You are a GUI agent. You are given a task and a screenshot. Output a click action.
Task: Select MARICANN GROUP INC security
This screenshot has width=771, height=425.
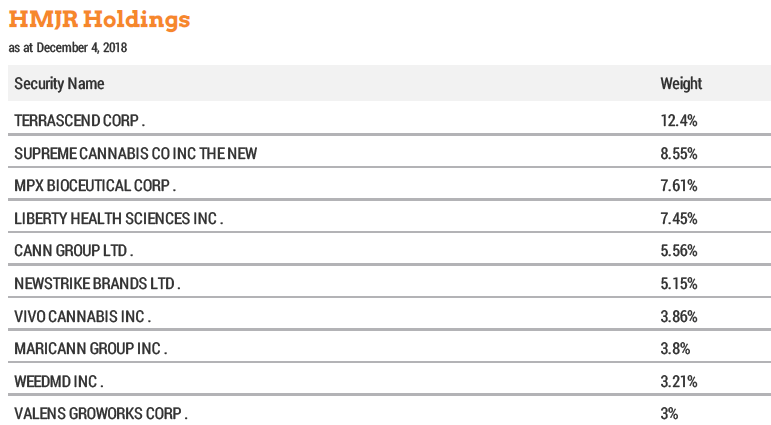pos(90,349)
